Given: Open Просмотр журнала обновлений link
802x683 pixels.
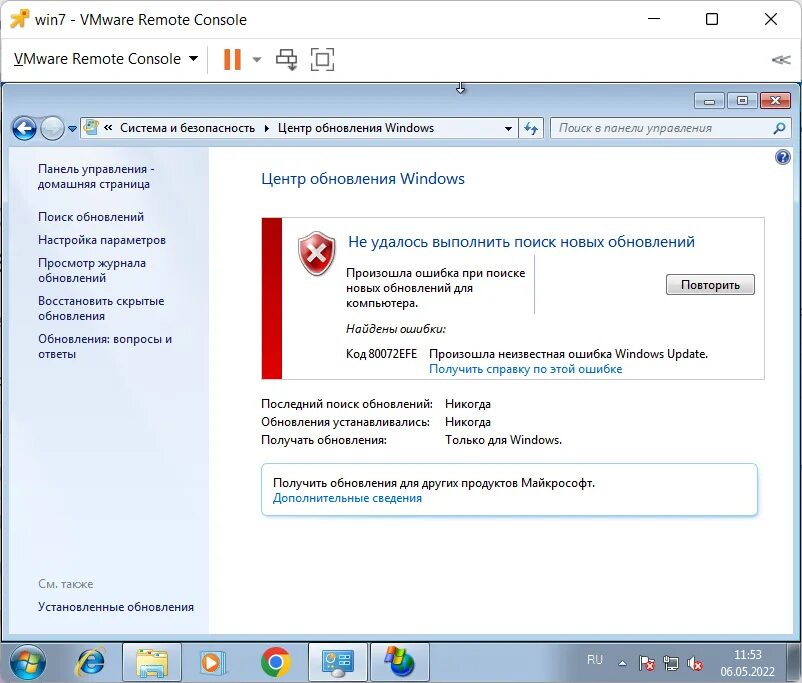Looking at the screenshot, I should 92,270.
